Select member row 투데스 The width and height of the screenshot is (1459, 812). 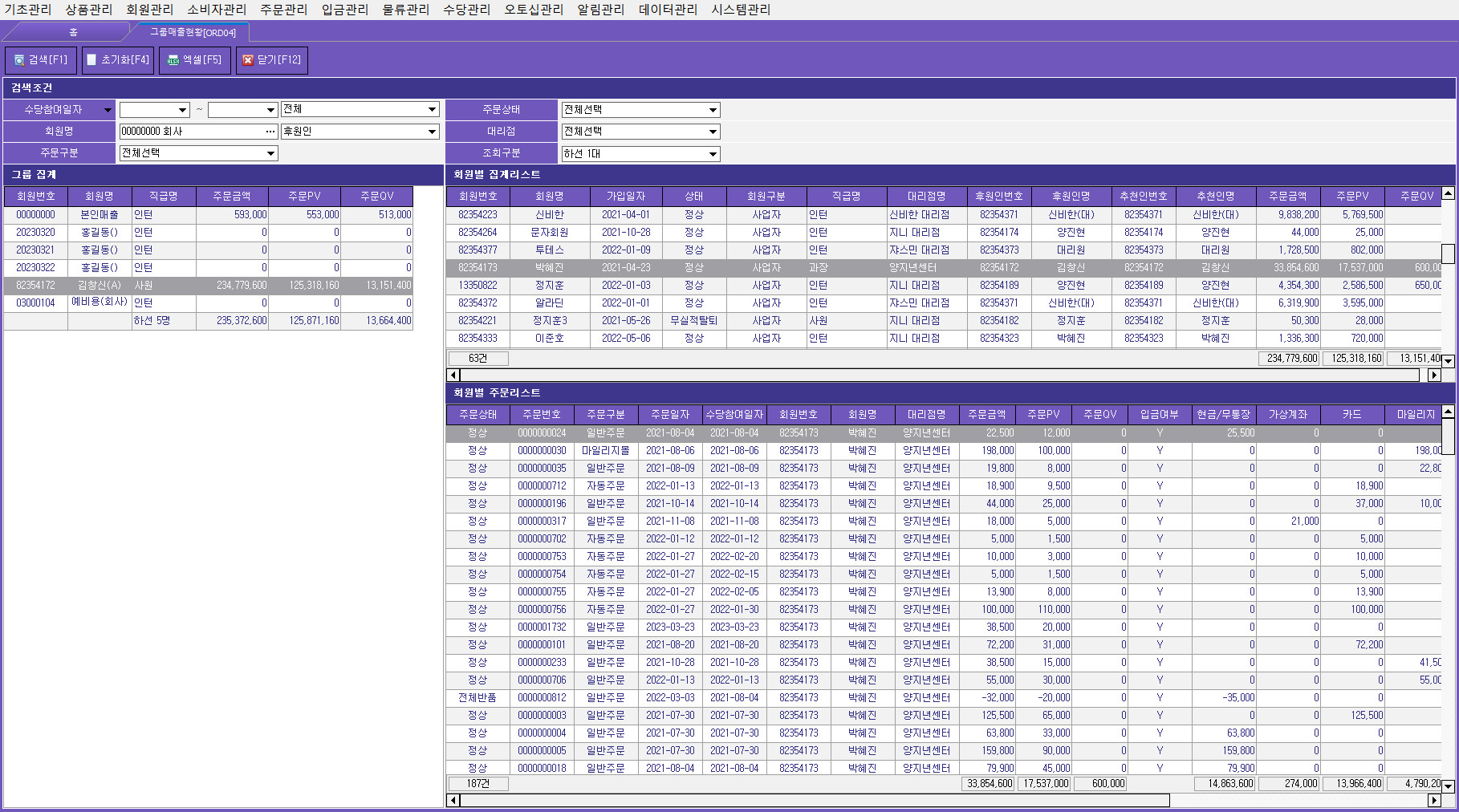point(944,250)
